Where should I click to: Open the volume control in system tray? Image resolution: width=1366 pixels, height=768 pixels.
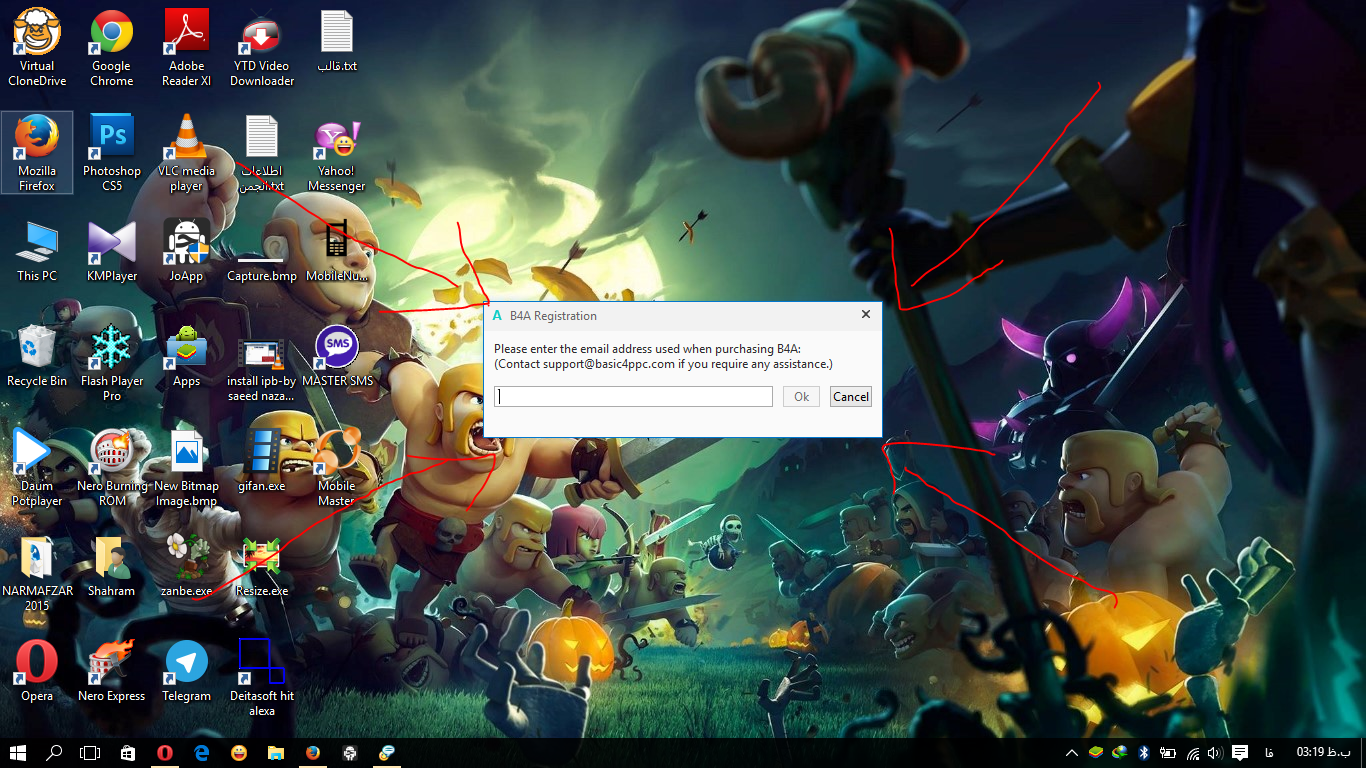pos(1215,753)
